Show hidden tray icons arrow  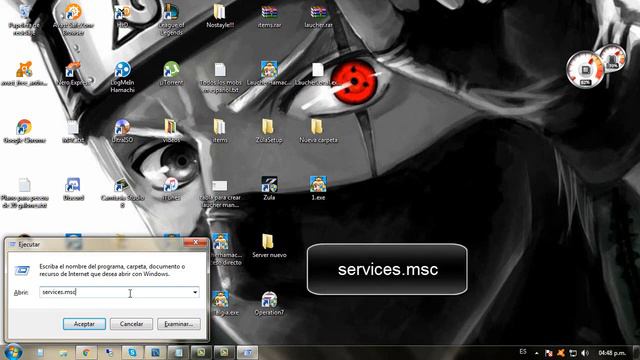[536, 353]
